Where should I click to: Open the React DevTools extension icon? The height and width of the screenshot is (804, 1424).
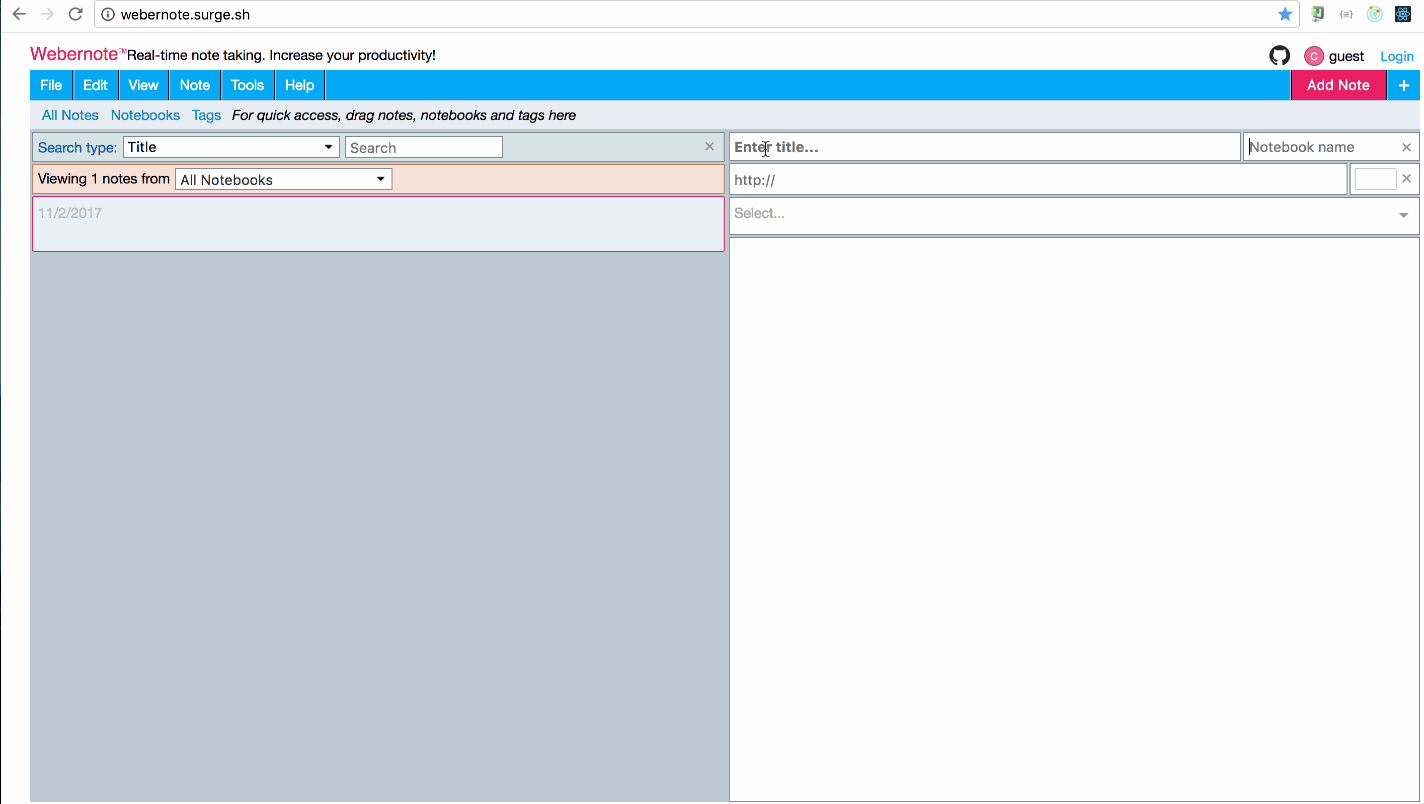click(x=1403, y=14)
